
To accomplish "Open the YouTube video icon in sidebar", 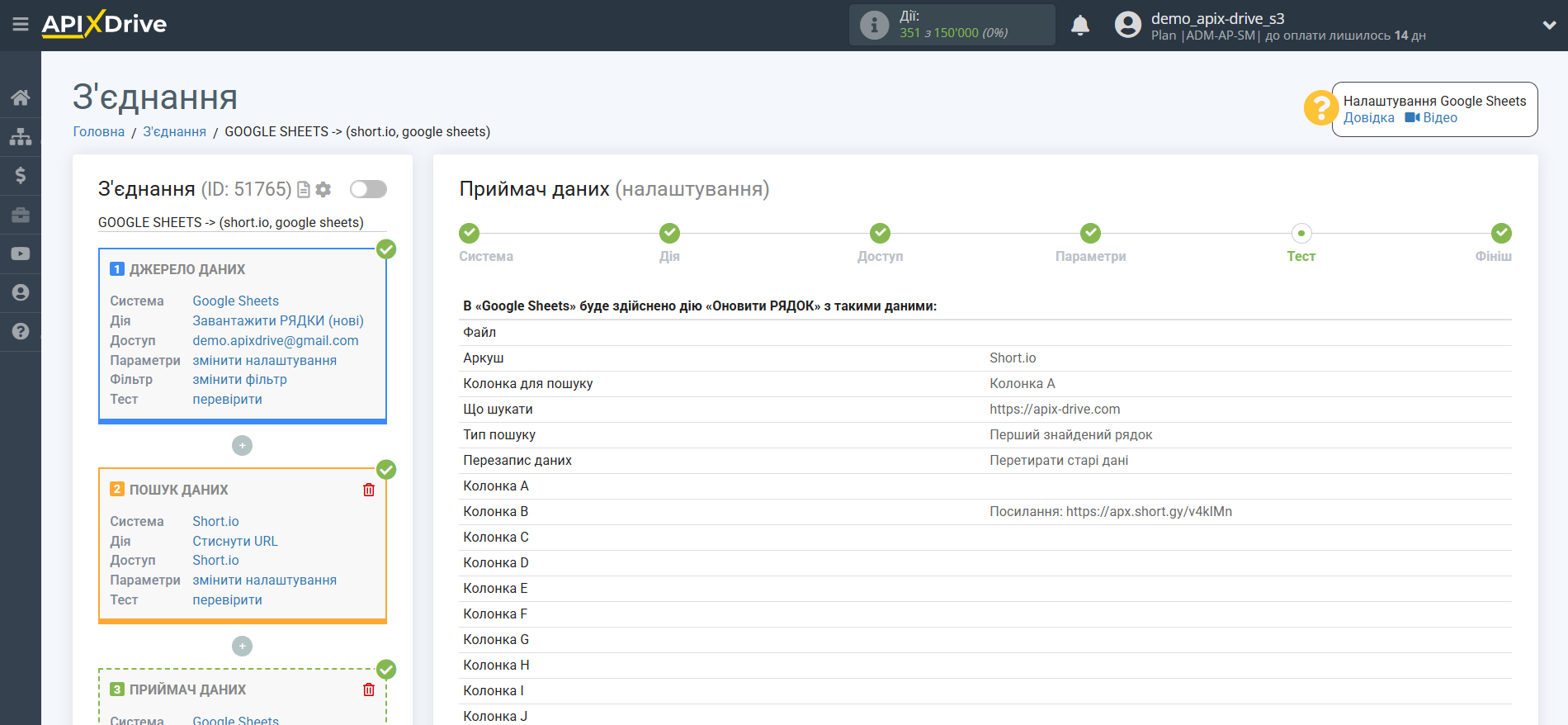I will (x=21, y=254).
